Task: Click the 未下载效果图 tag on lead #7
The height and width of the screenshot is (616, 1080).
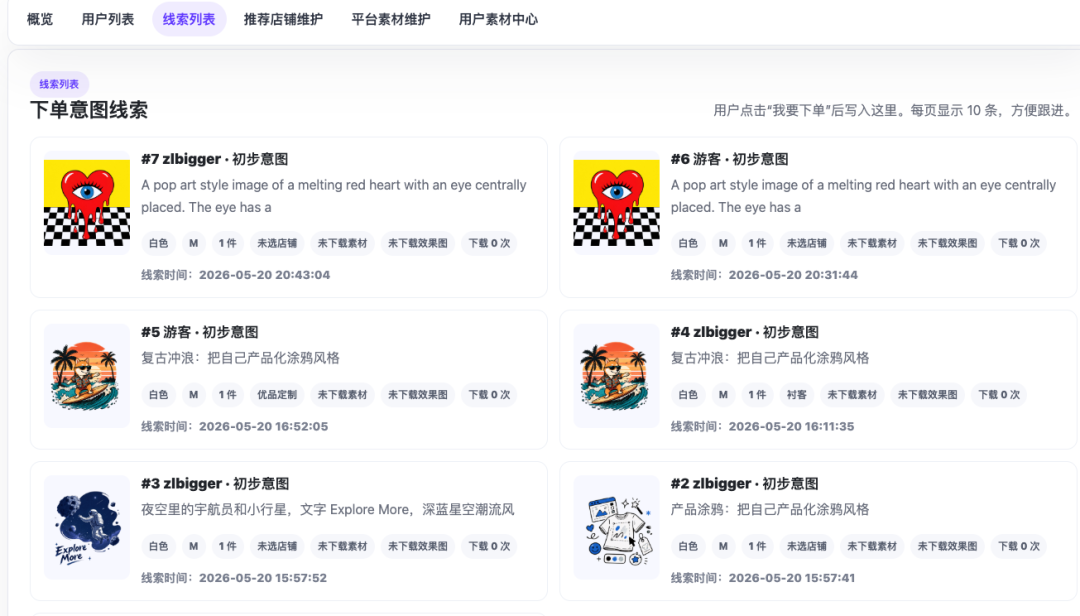Action: click(x=417, y=243)
